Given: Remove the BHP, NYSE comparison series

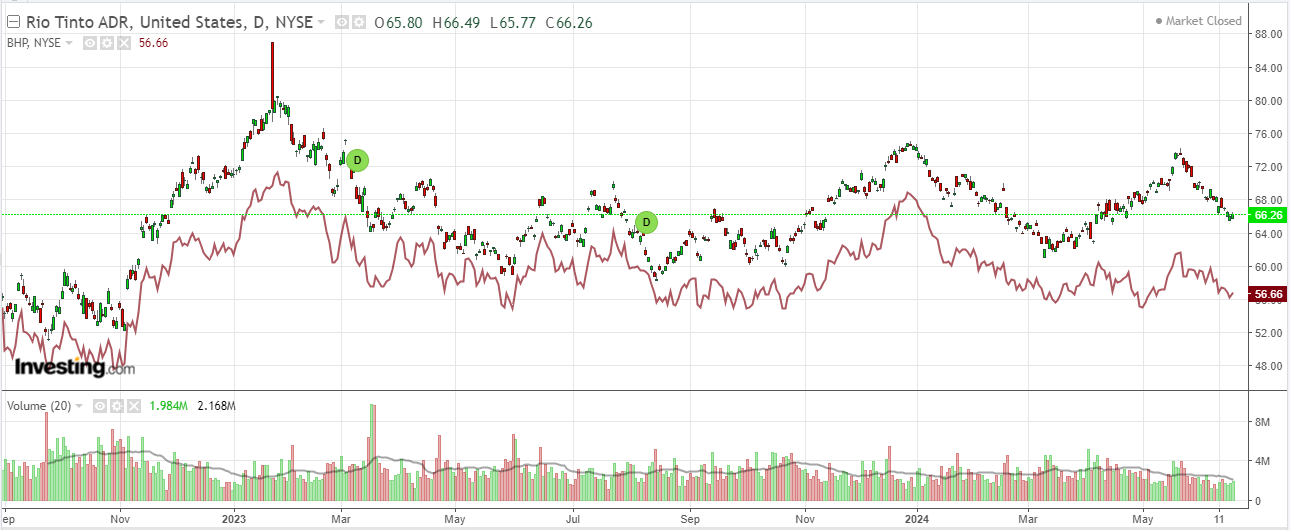Looking at the screenshot, I should 123,42.
